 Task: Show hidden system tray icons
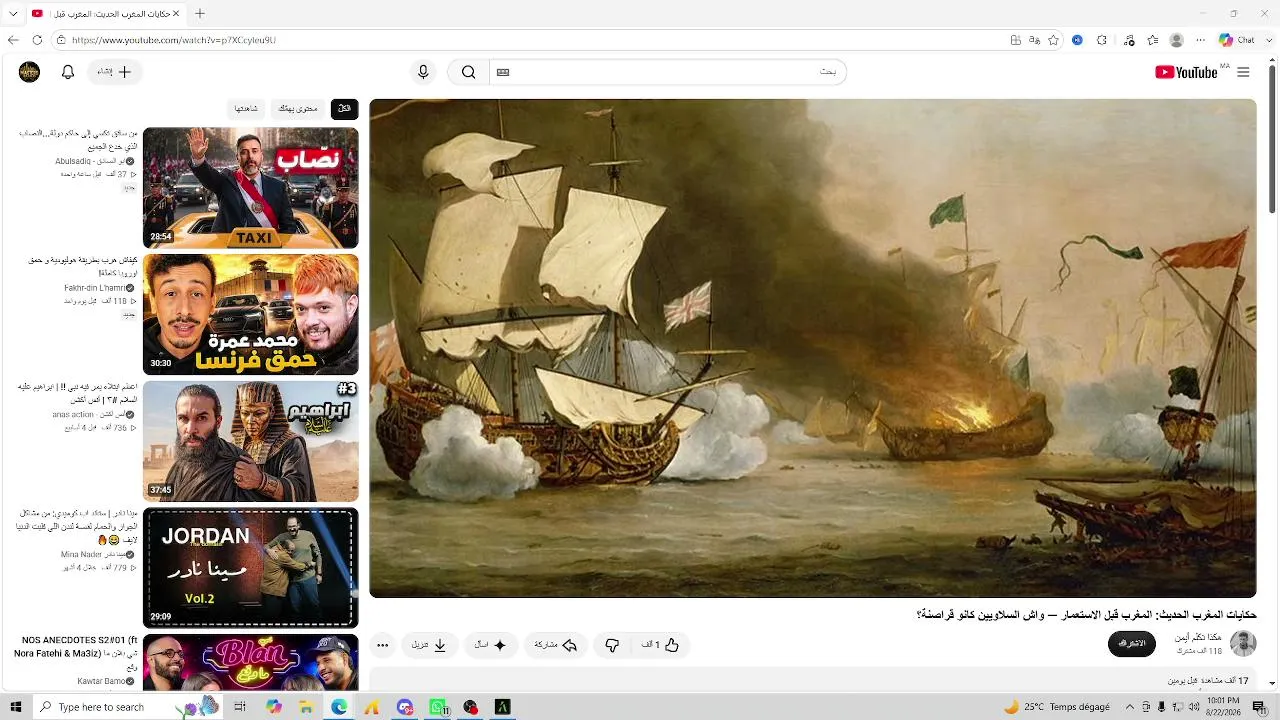coord(1130,707)
